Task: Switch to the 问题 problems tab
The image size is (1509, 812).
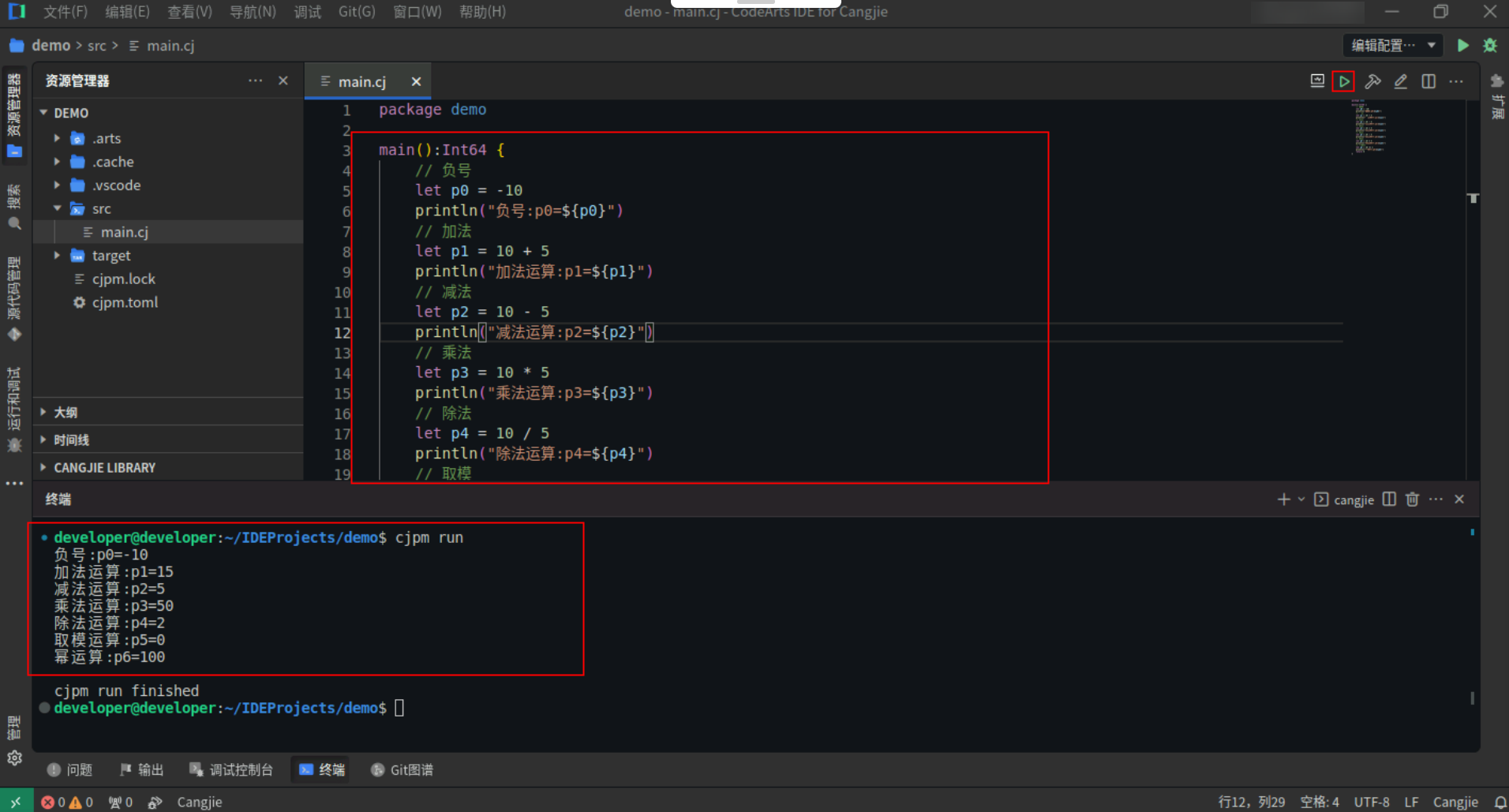Action: [70, 769]
